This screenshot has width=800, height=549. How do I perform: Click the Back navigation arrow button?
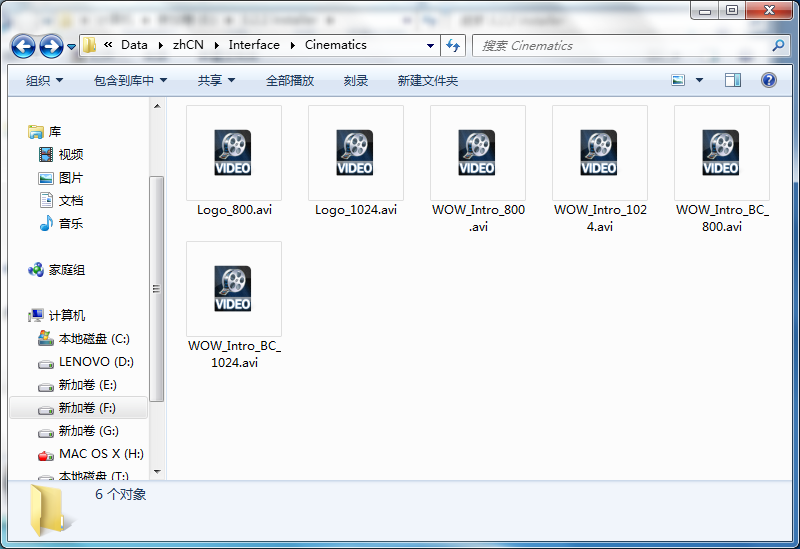(x=24, y=46)
